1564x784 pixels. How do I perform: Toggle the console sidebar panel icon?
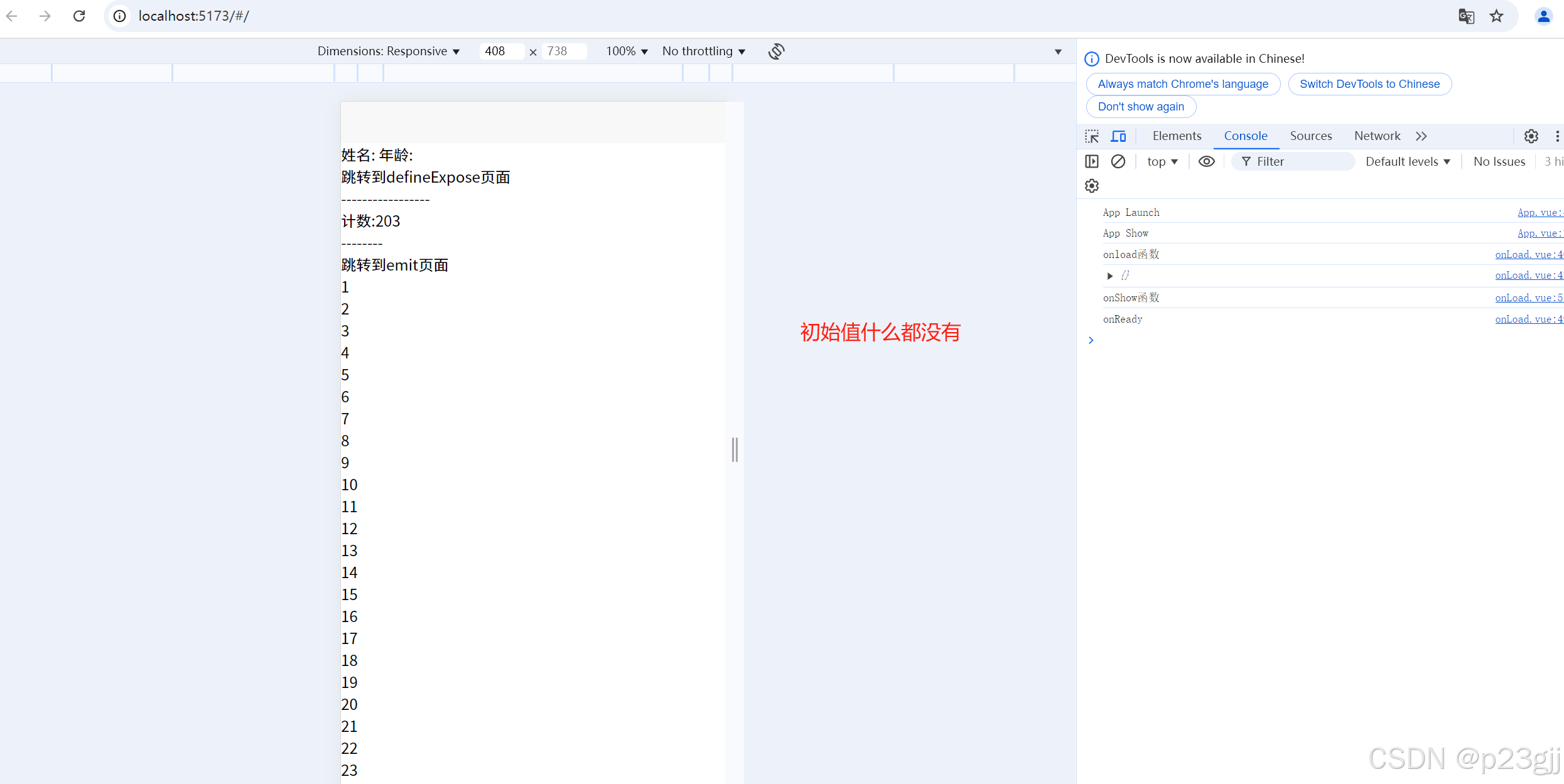pos(1092,161)
